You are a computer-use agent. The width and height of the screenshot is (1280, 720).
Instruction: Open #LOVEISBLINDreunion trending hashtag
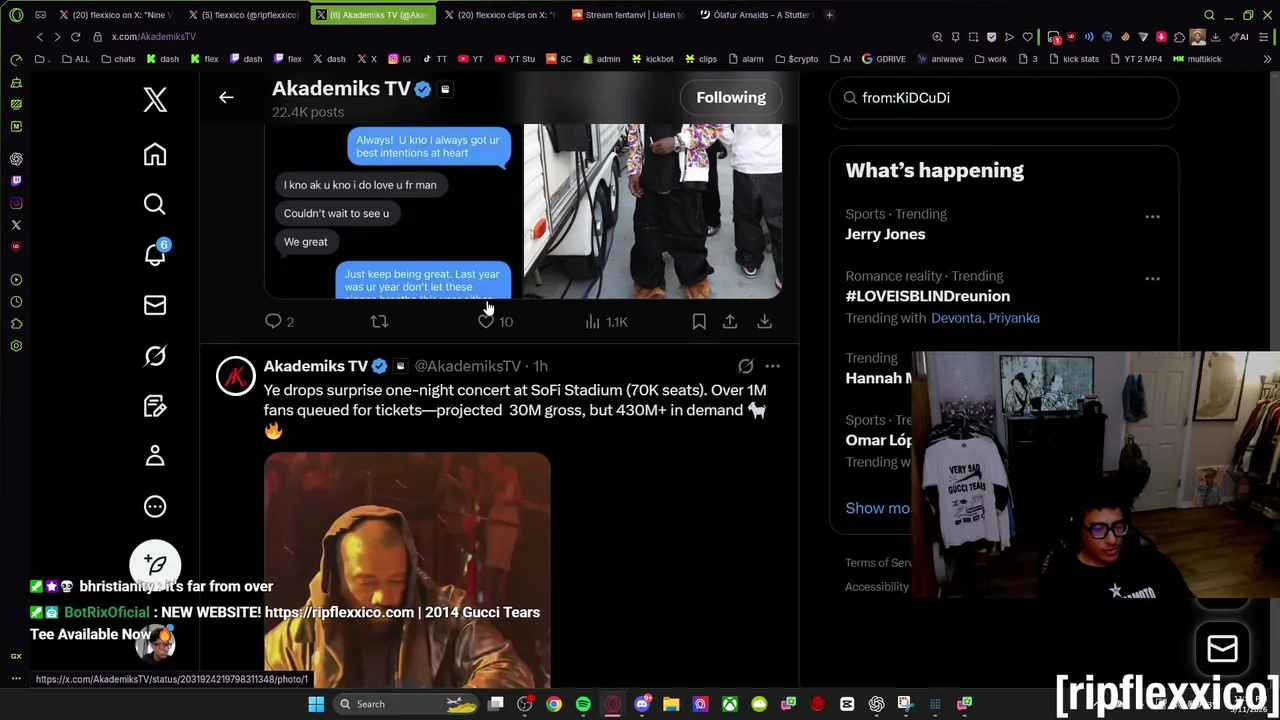tap(928, 296)
